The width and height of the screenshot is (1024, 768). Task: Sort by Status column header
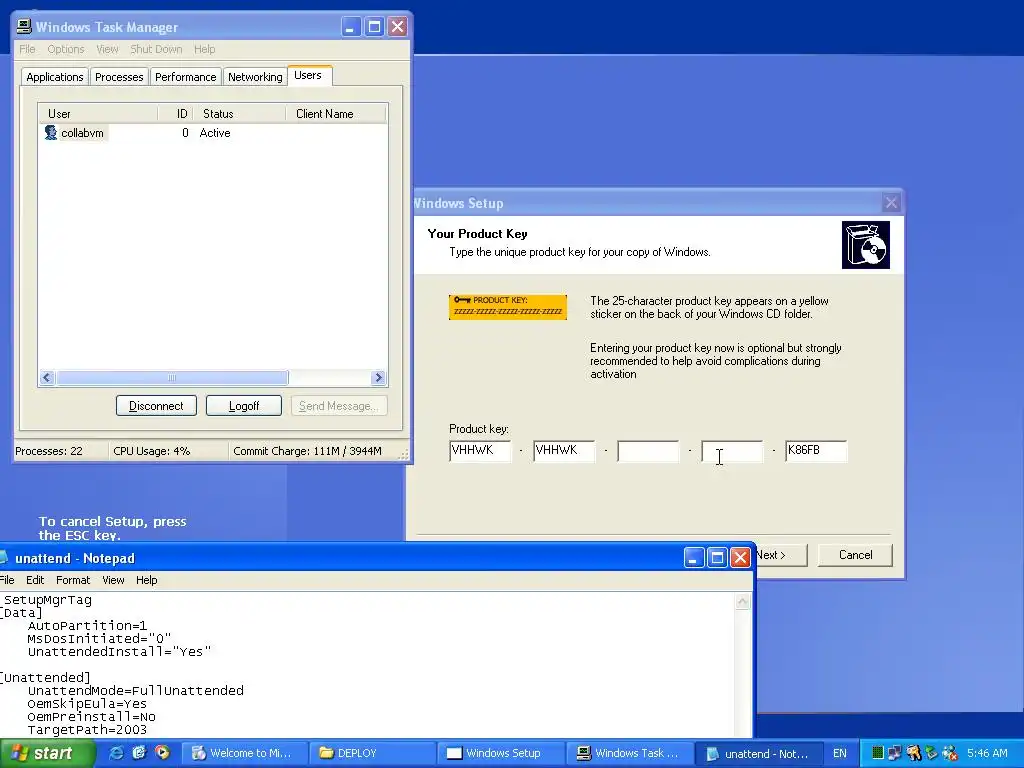239,114
